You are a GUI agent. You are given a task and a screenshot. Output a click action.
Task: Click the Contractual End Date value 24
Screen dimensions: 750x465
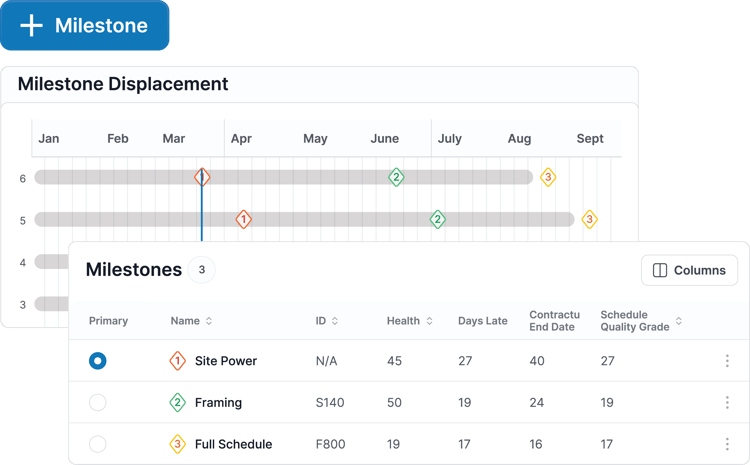(x=537, y=402)
